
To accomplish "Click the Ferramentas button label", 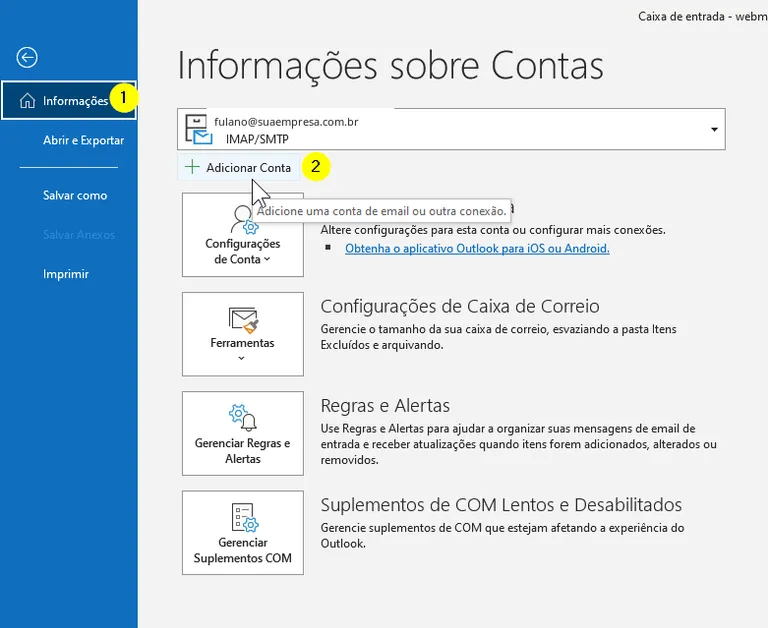I will tap(242, 343).
